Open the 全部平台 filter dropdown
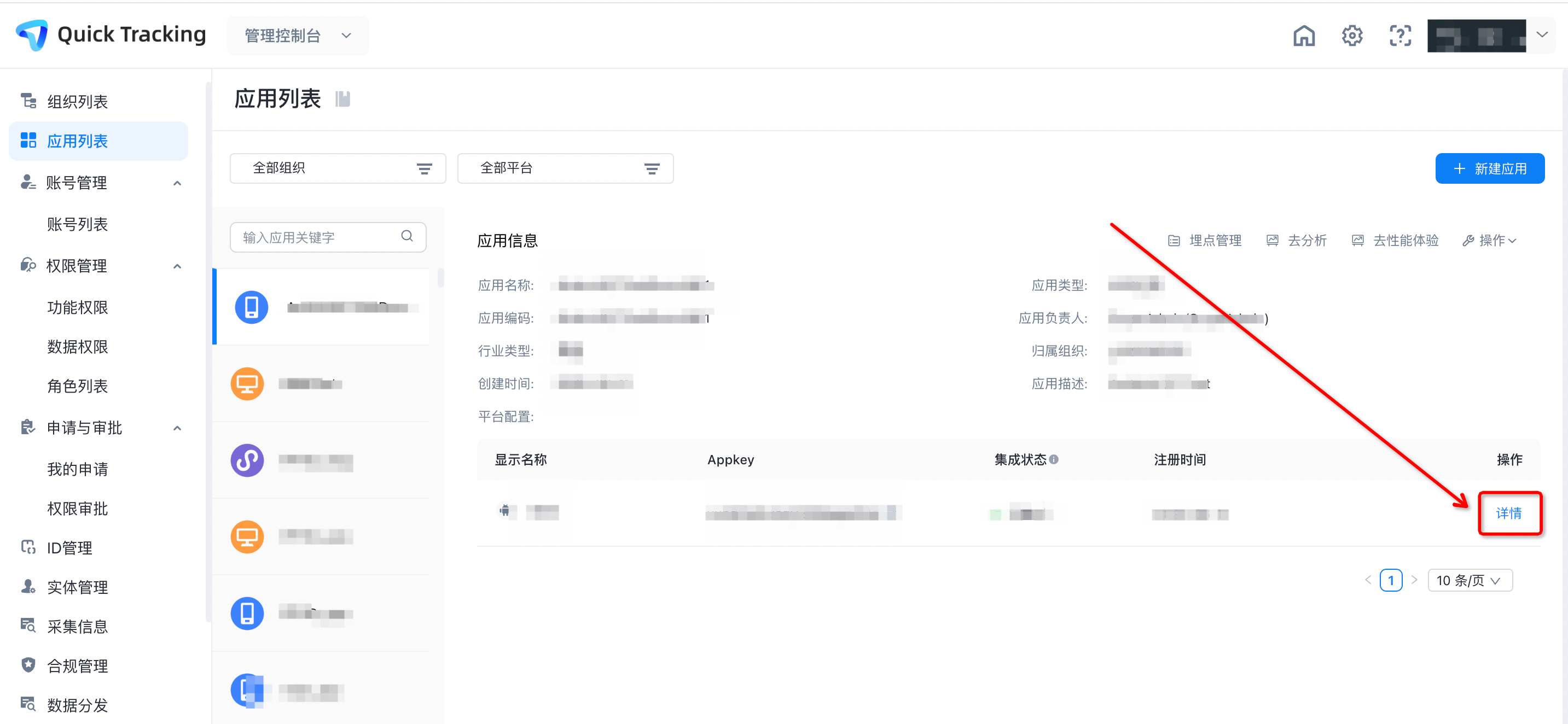Viewport: 1568px width, 724px height. click(565, 168)
